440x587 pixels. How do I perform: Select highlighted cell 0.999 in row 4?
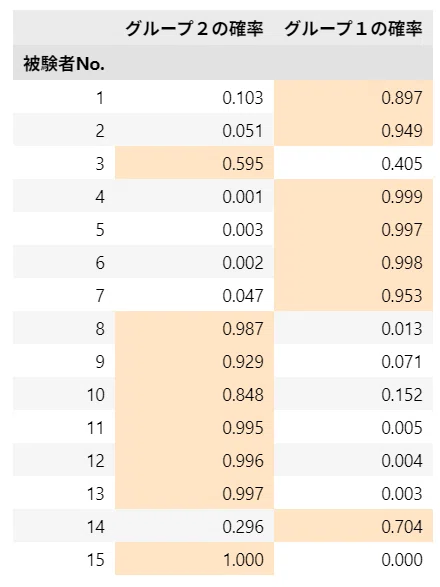point(353,196)
